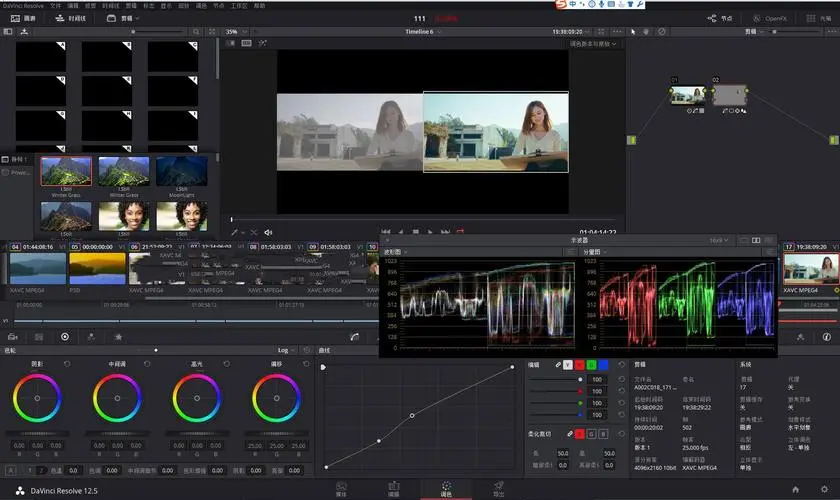Click the viewer stop button

click(416, 232)
